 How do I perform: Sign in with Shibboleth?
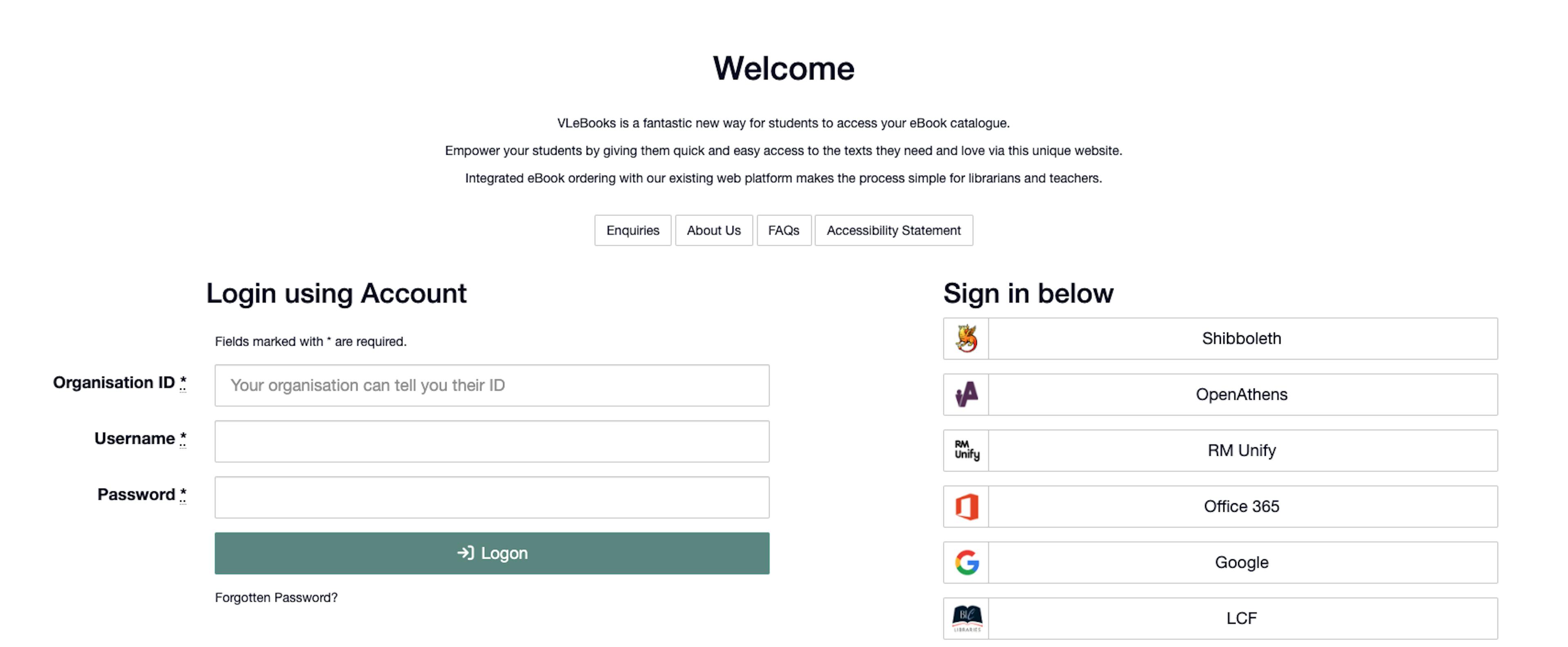(x=1242, y=339)
